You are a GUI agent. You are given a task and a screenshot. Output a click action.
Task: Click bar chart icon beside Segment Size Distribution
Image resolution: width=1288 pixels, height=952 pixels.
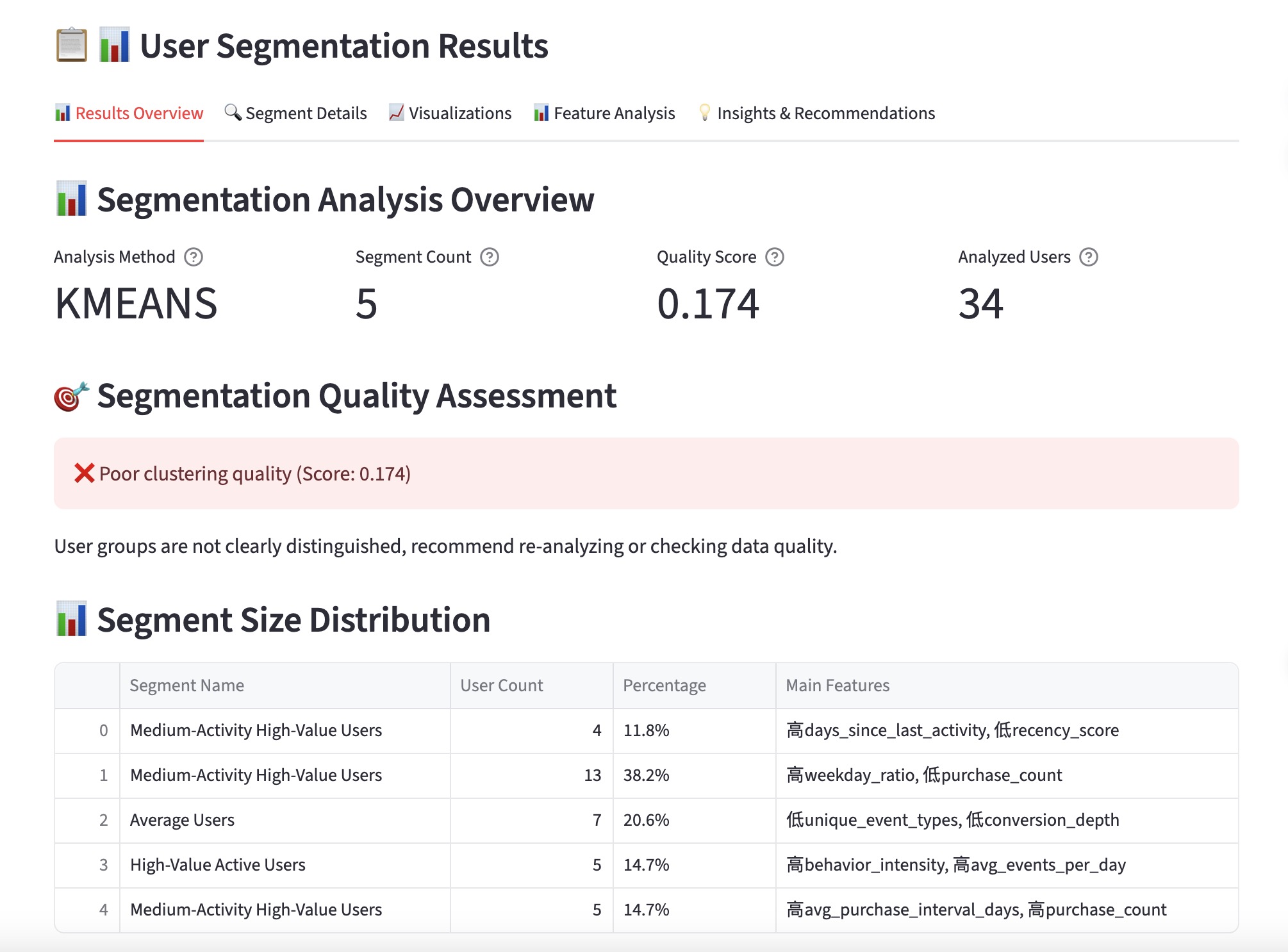click(x=71, y=620)
